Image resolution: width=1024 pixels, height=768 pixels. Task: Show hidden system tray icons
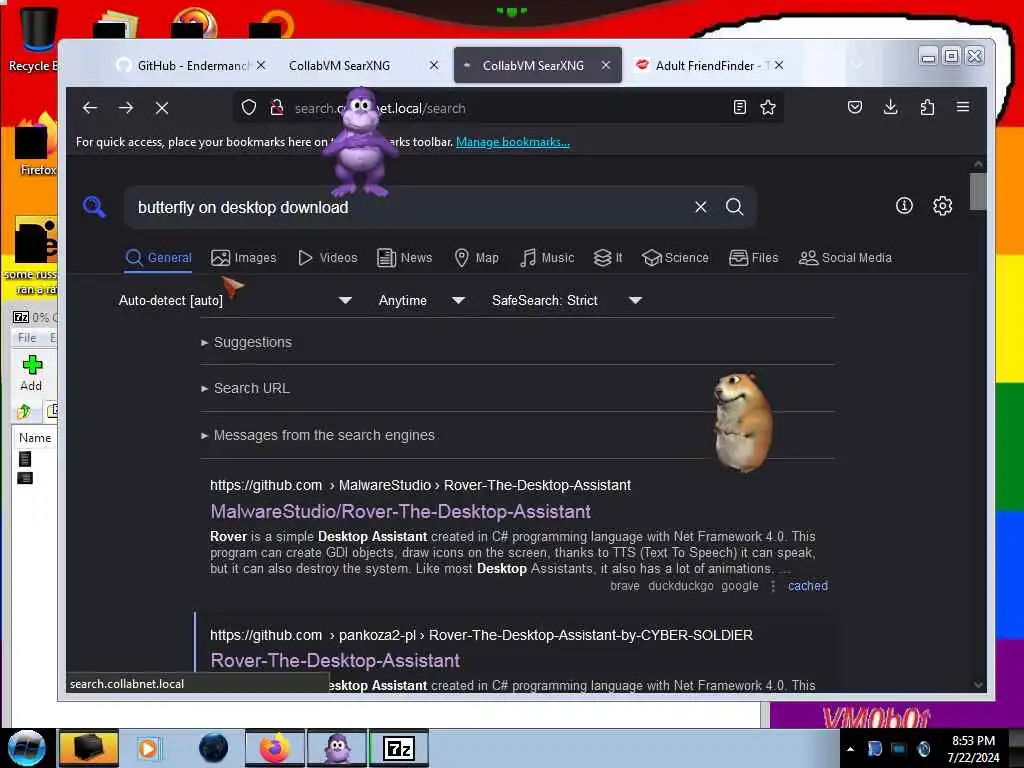point(850,749)
